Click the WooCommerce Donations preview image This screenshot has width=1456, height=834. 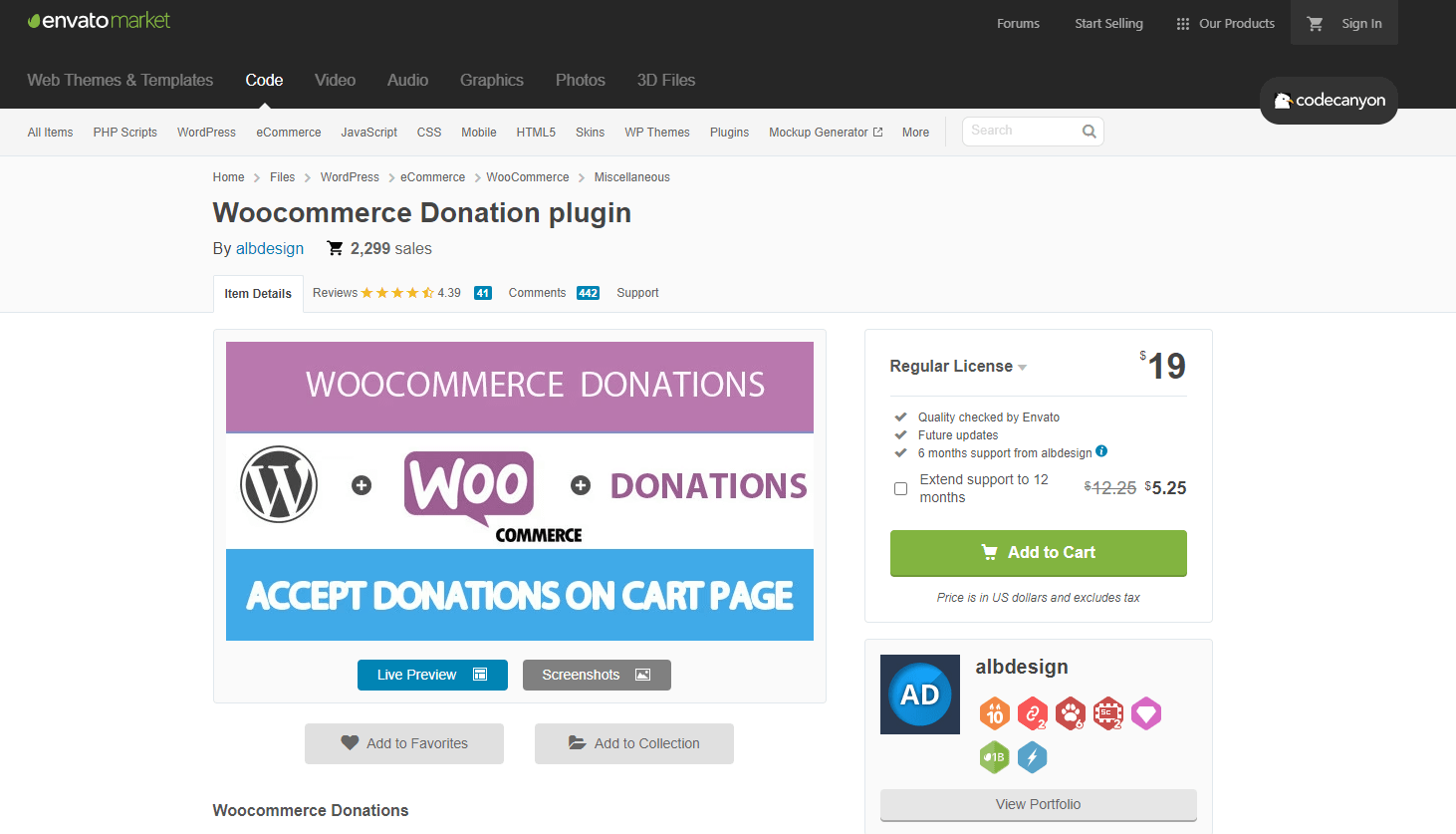(x=520, y=491)
